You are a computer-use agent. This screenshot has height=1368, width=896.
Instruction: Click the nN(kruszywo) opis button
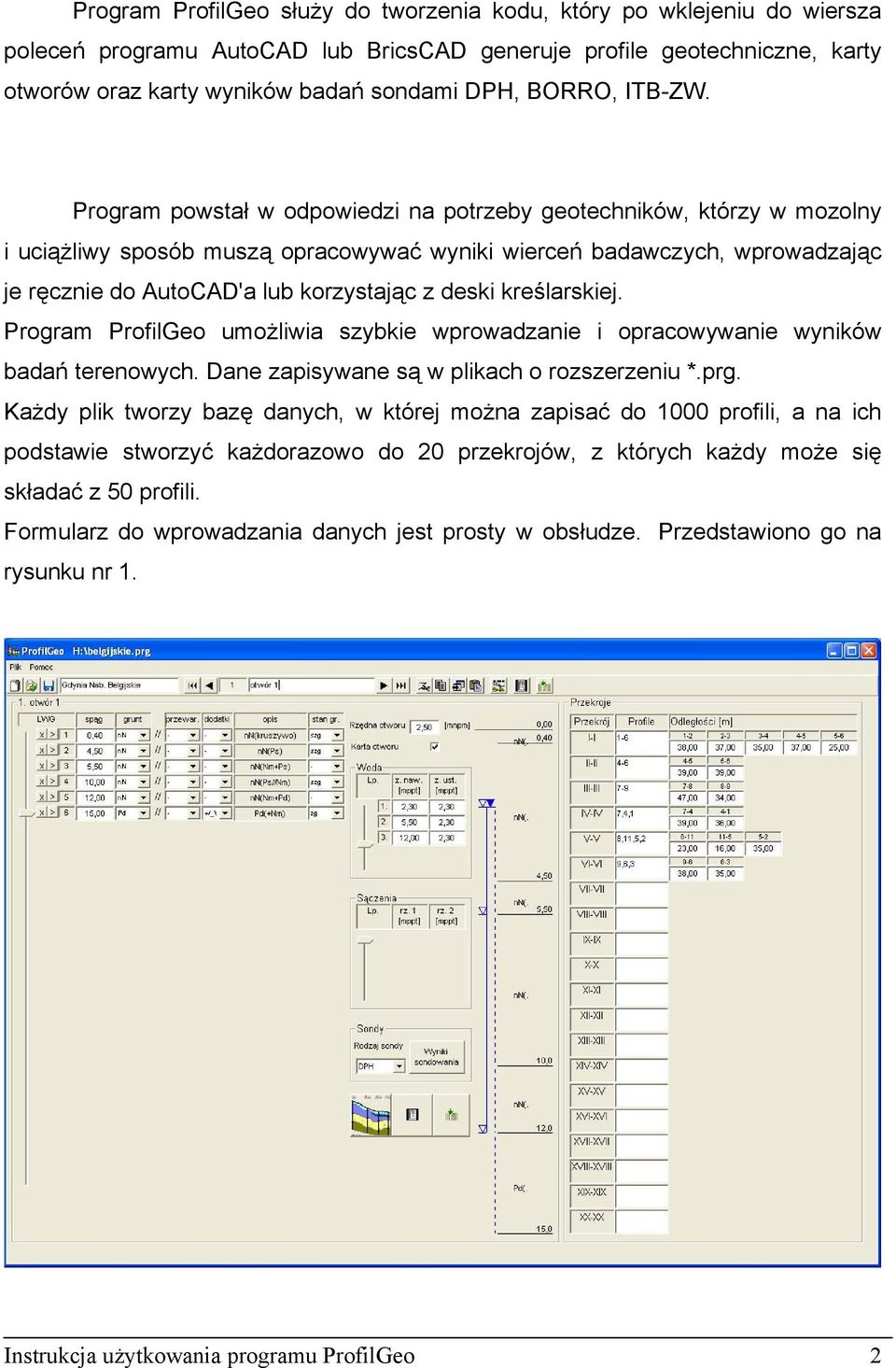pos(270,735)
